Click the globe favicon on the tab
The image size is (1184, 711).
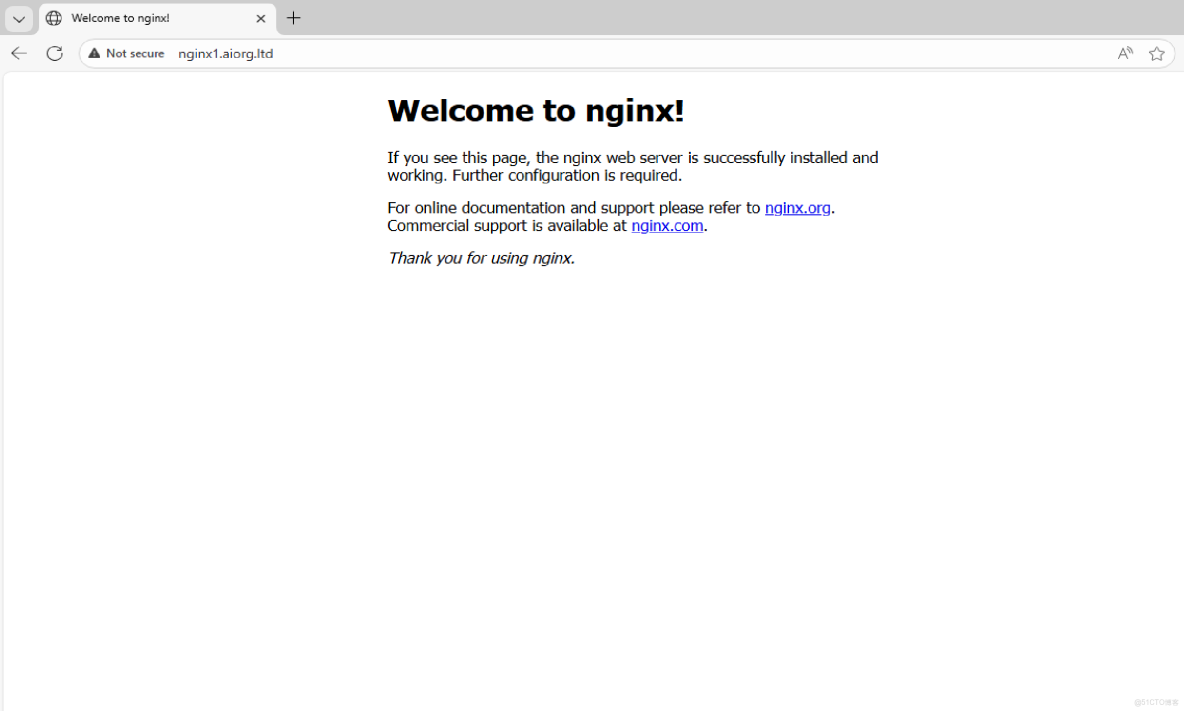click(x=54, y=18)
